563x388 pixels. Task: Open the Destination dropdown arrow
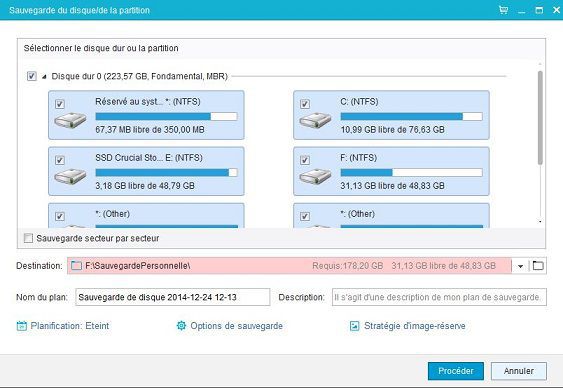click(x=520, y=266)
